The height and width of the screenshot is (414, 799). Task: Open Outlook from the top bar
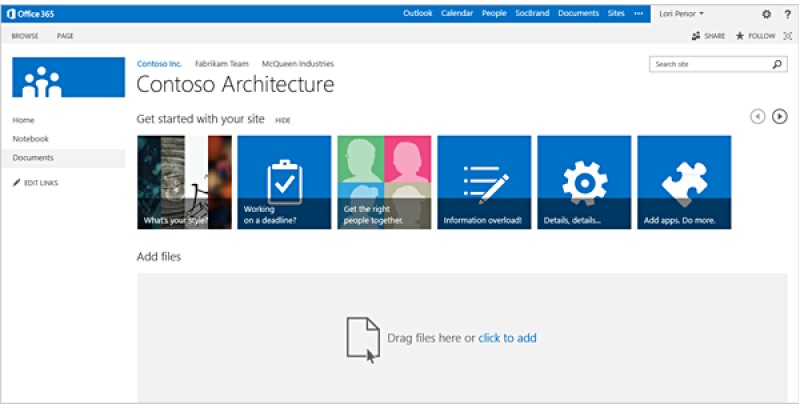click(x=417, y=13)
